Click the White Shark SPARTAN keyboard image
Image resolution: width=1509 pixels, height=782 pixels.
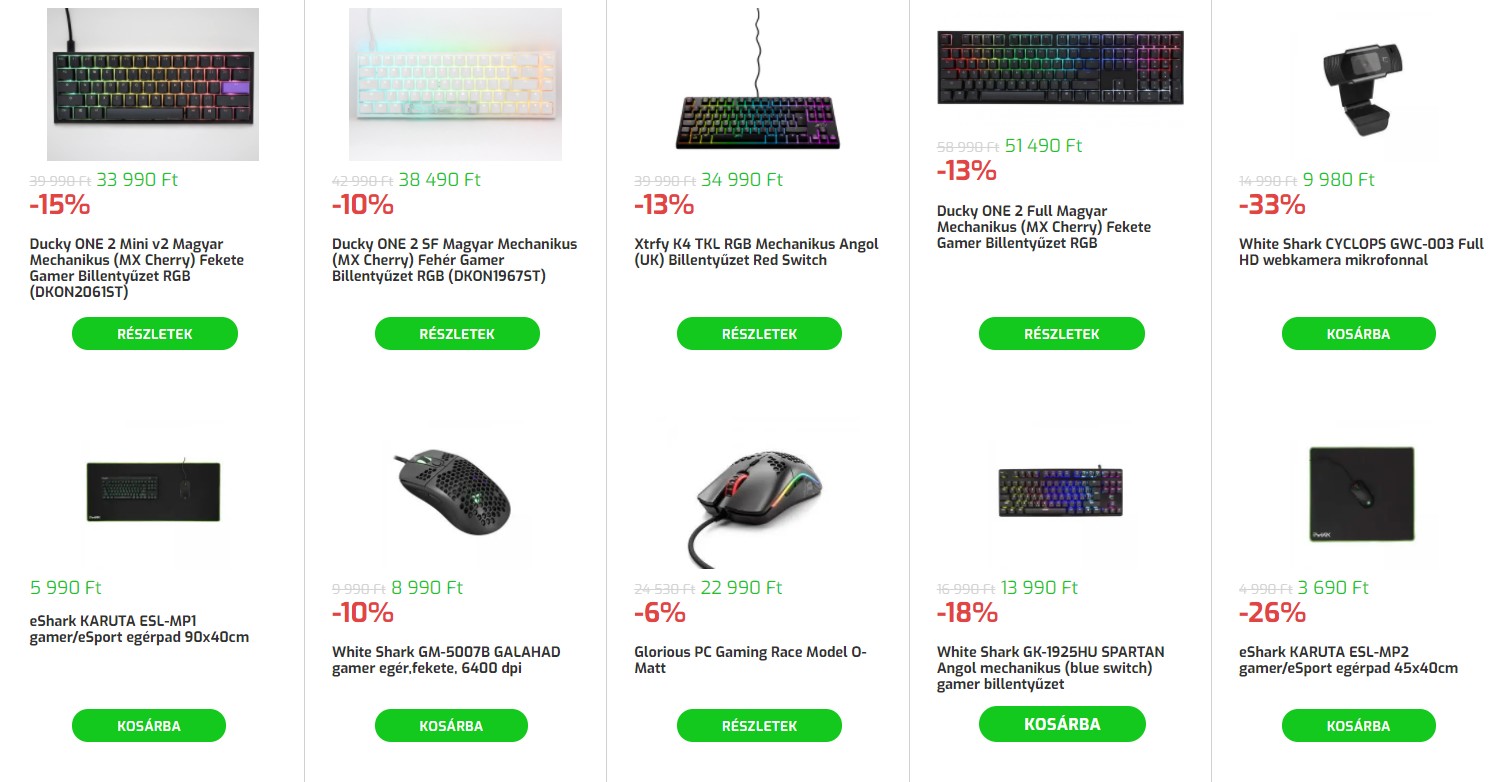(1060, 492)
